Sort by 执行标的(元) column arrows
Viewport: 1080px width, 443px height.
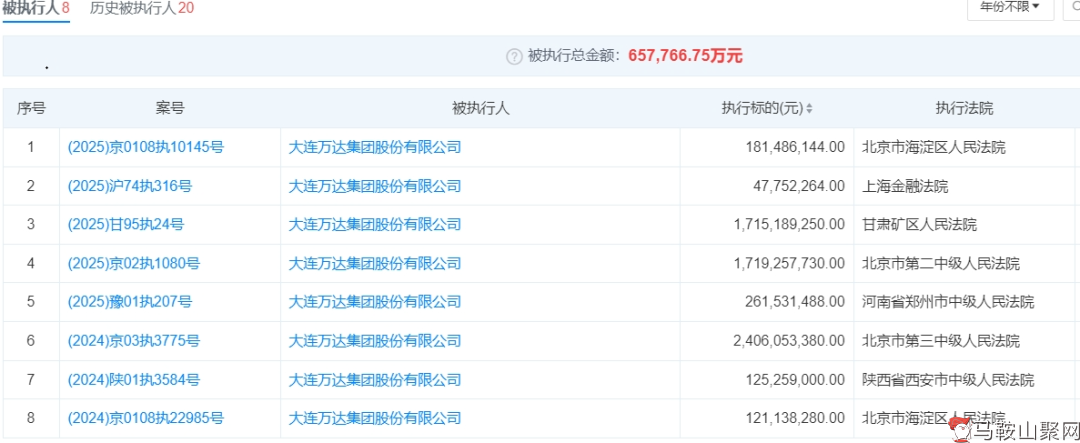[809, 109]
